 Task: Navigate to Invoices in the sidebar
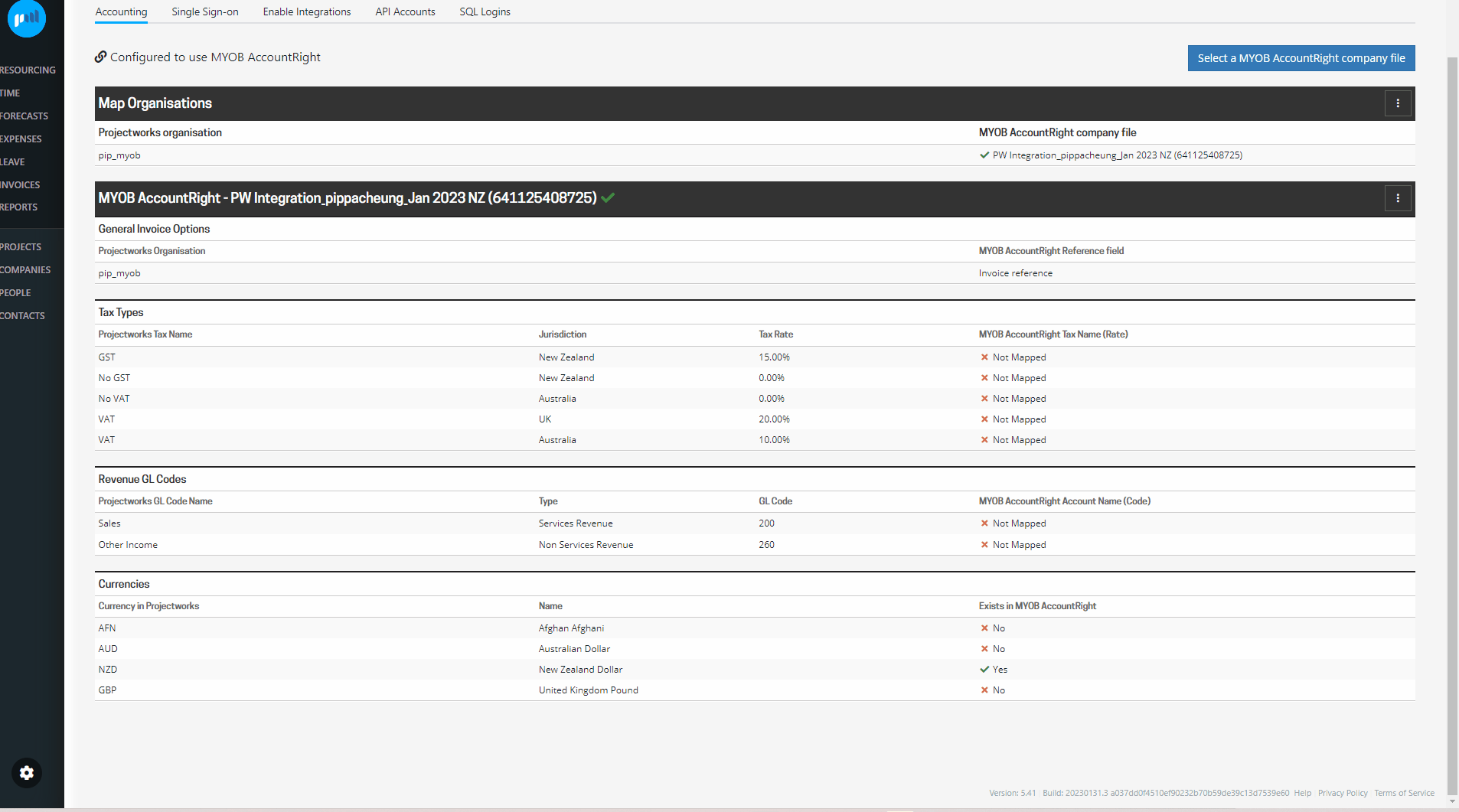(x=20, y=184)
